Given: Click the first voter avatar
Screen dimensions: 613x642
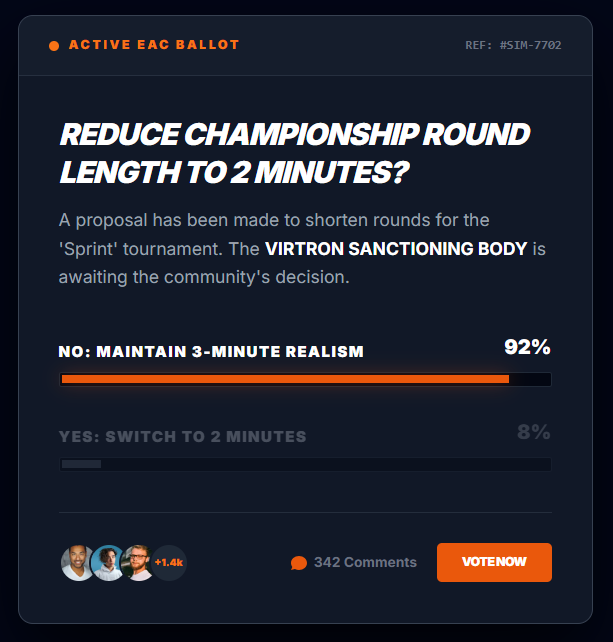Looking at the screenshot, I should coord(77,563).
